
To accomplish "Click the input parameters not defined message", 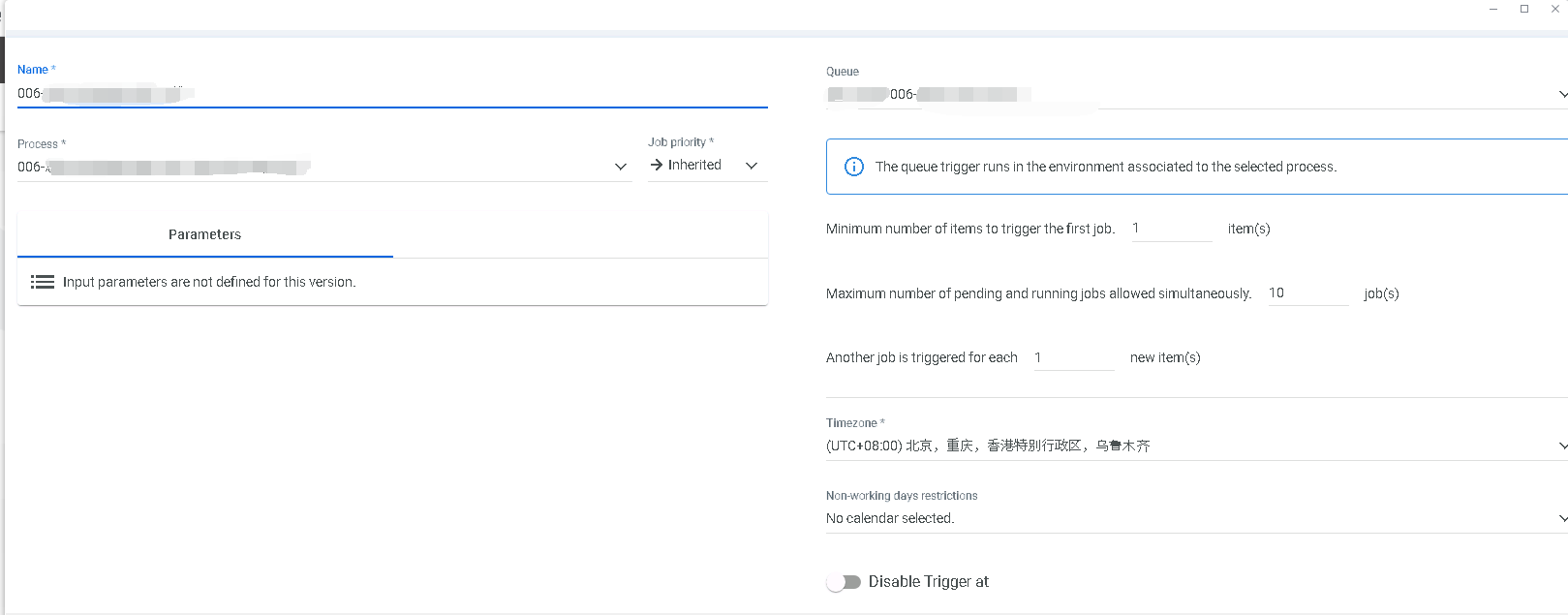I will [x=209, y=282].
